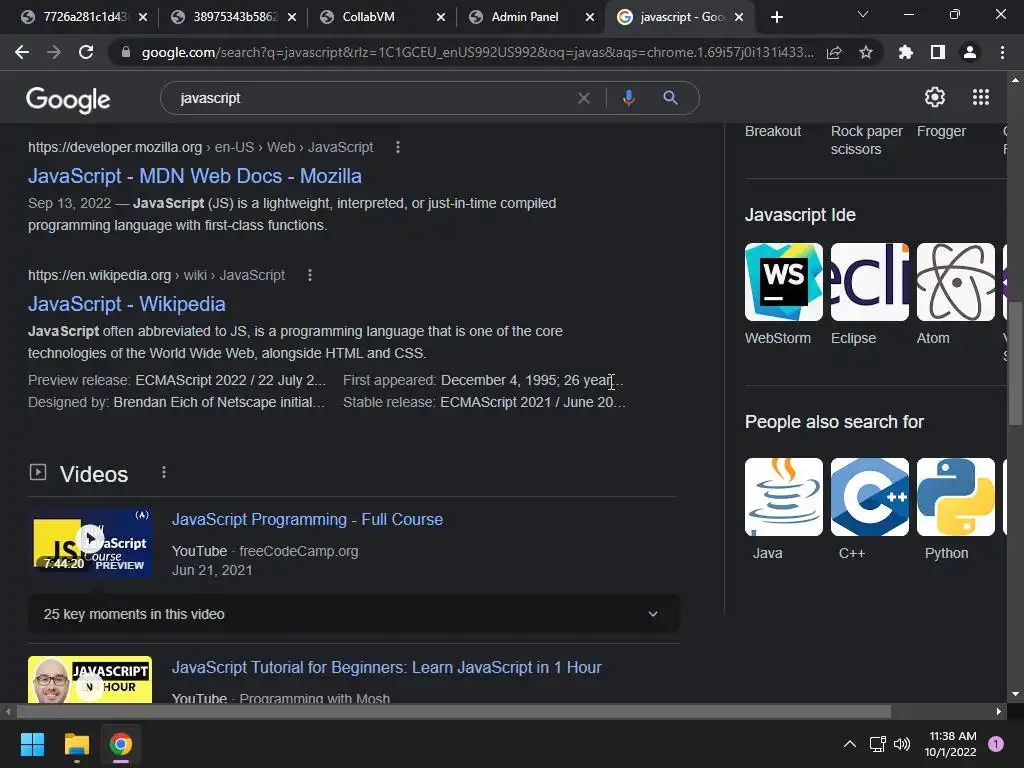This screenshot has height=768, width=1024.
Task: Open a new browser tab
Action: click(776, 18)
